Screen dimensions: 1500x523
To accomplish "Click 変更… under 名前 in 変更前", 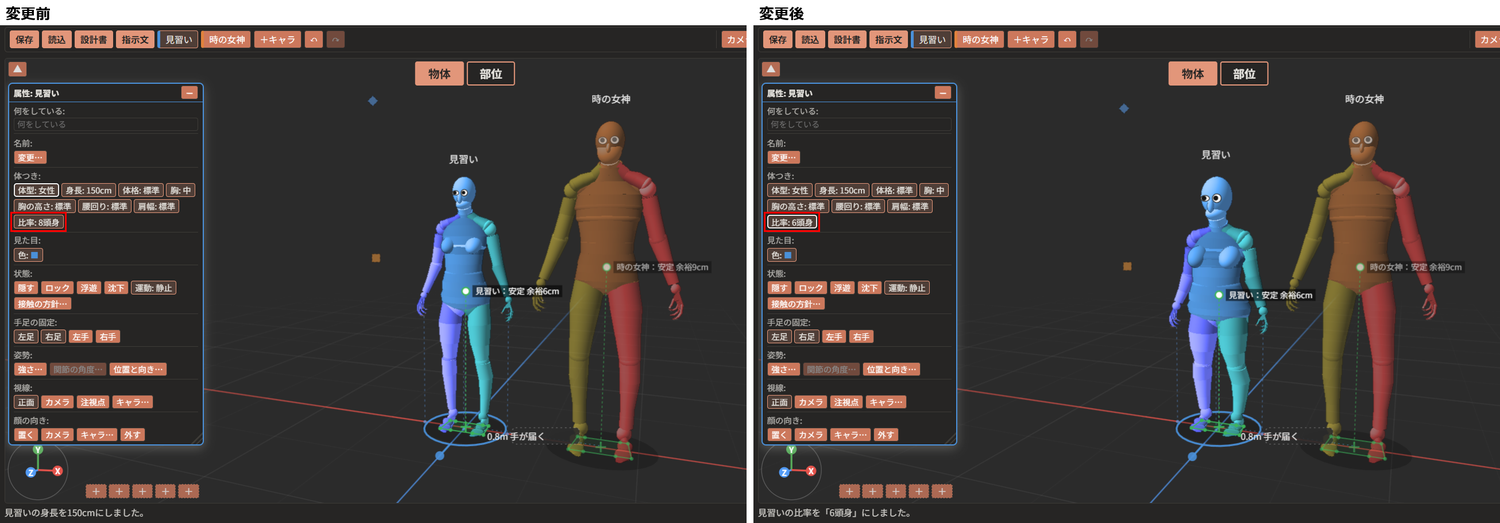I will pos(30,157).
